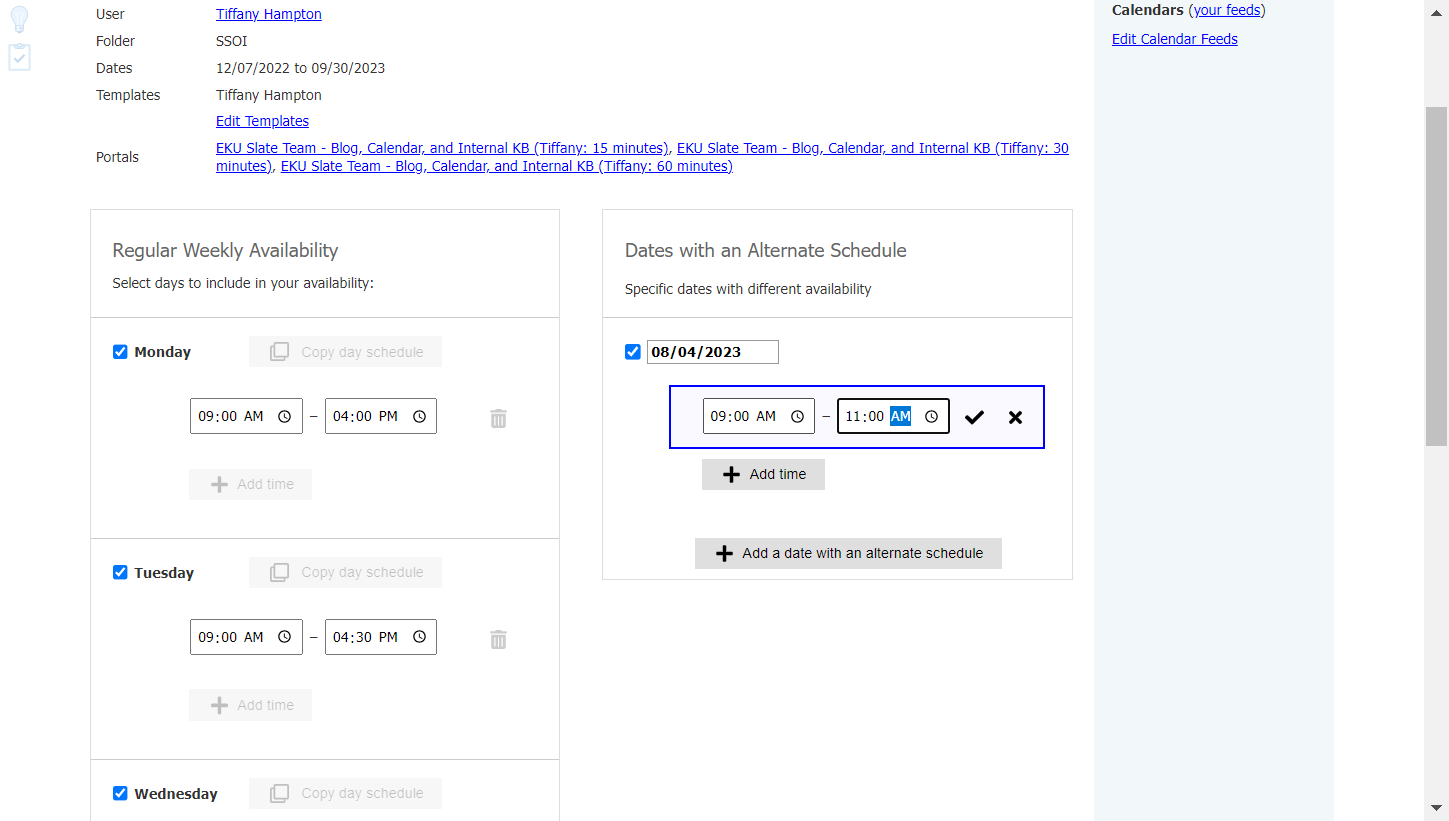Click Wednesday Copy day schedule button
The height and width of the screenshot is (821, 1449).
pos(345,793)
